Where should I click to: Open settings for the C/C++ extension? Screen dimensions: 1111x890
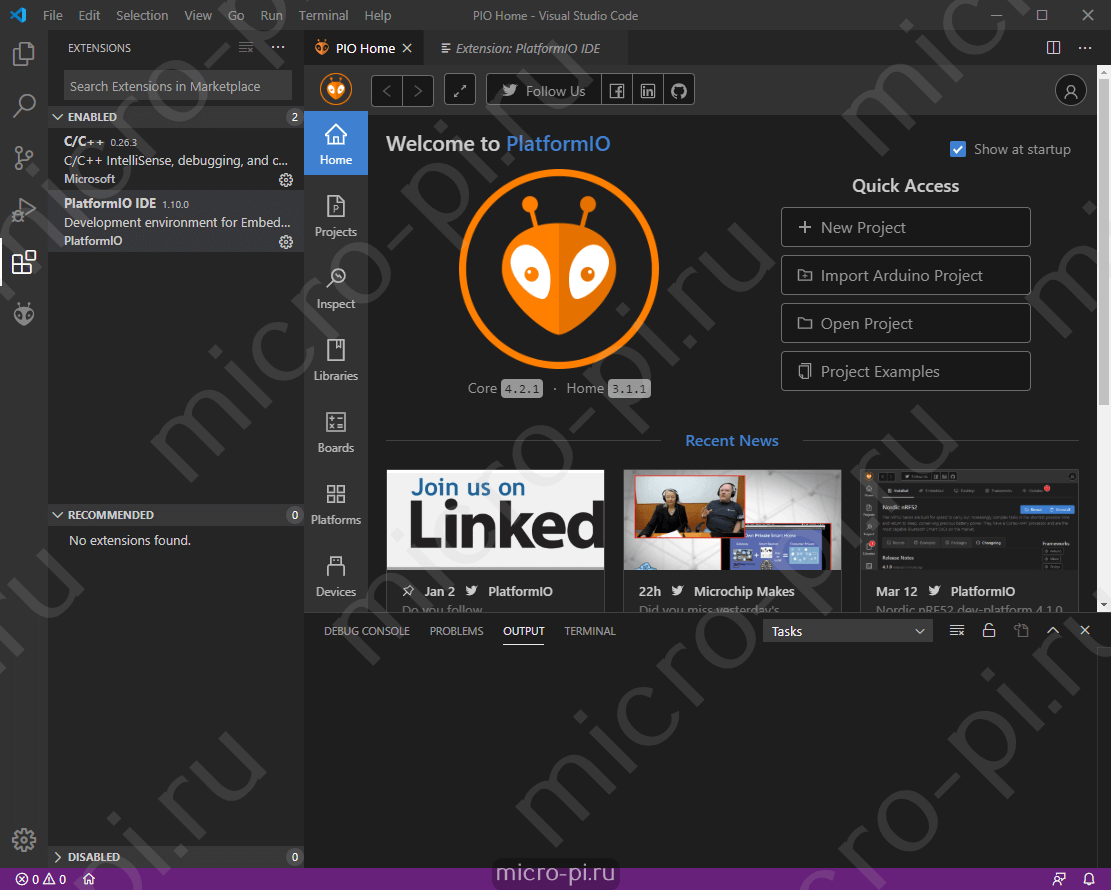coord(286,180)
